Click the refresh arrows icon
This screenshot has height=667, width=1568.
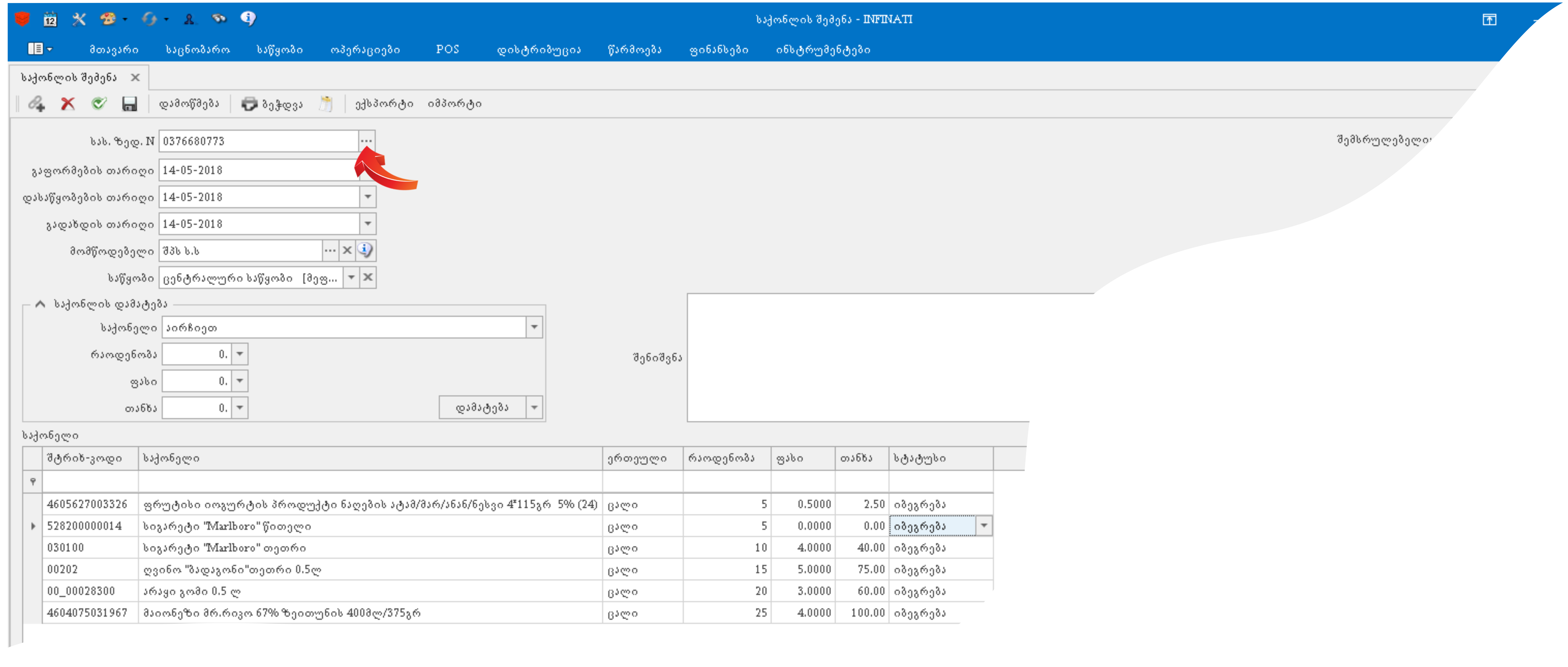point(149,19)
